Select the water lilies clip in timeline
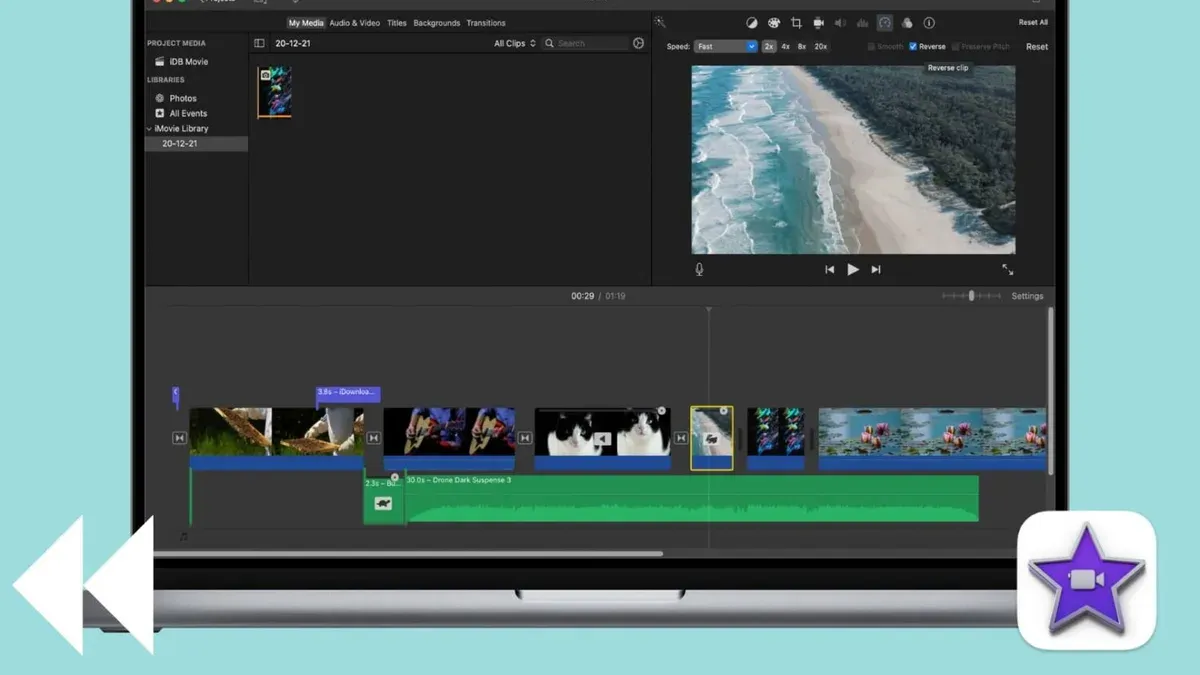The height and width of the screenshot is (675, 1200). click(932, 438)
